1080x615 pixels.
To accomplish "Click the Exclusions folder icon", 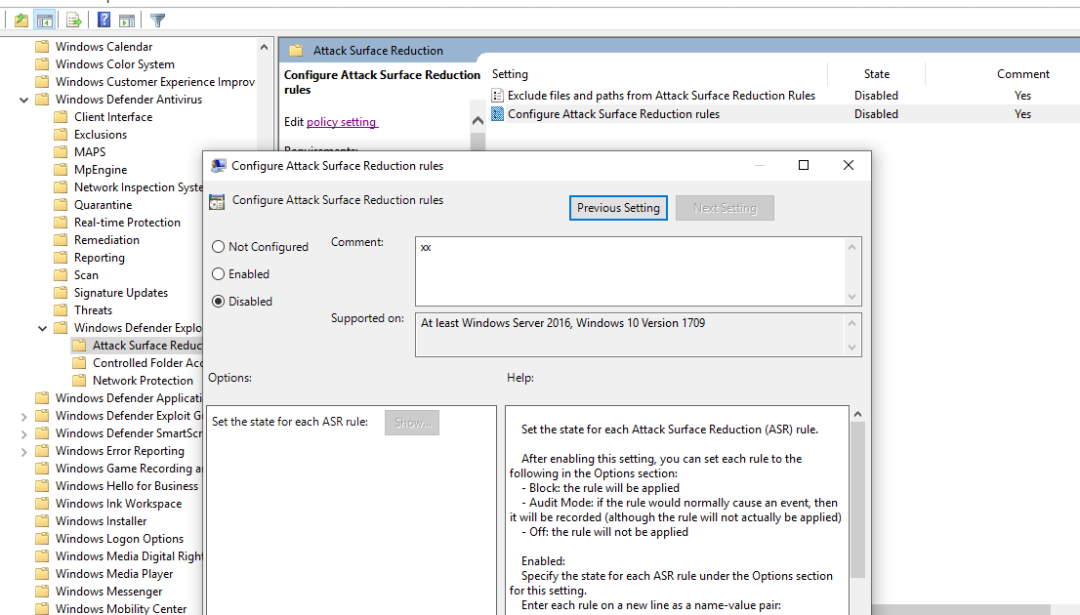I will click(61, 134).
